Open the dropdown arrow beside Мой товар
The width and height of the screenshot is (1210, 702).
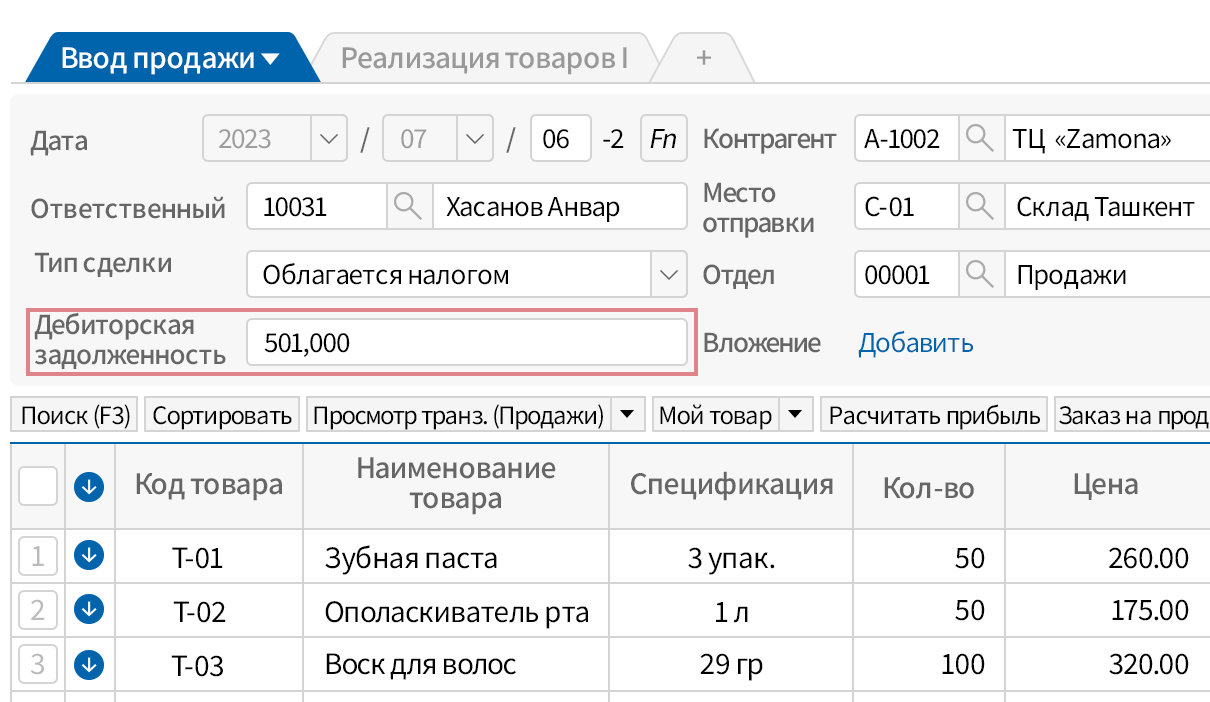798,414
